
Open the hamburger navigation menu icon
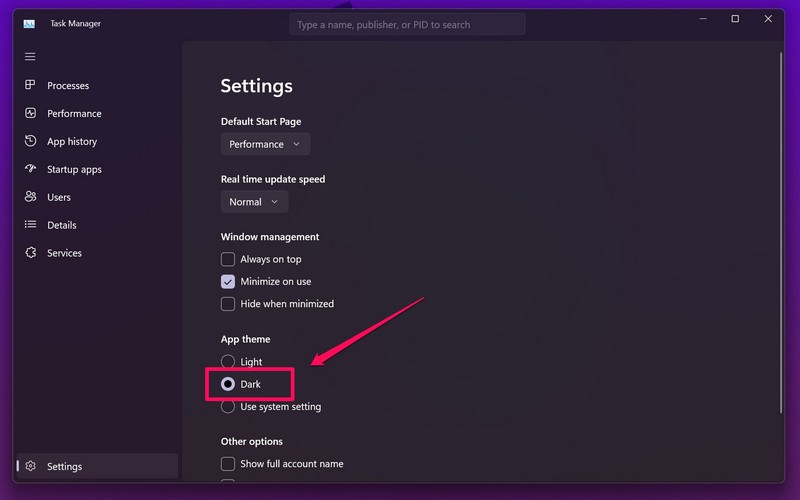coord(30,57)
